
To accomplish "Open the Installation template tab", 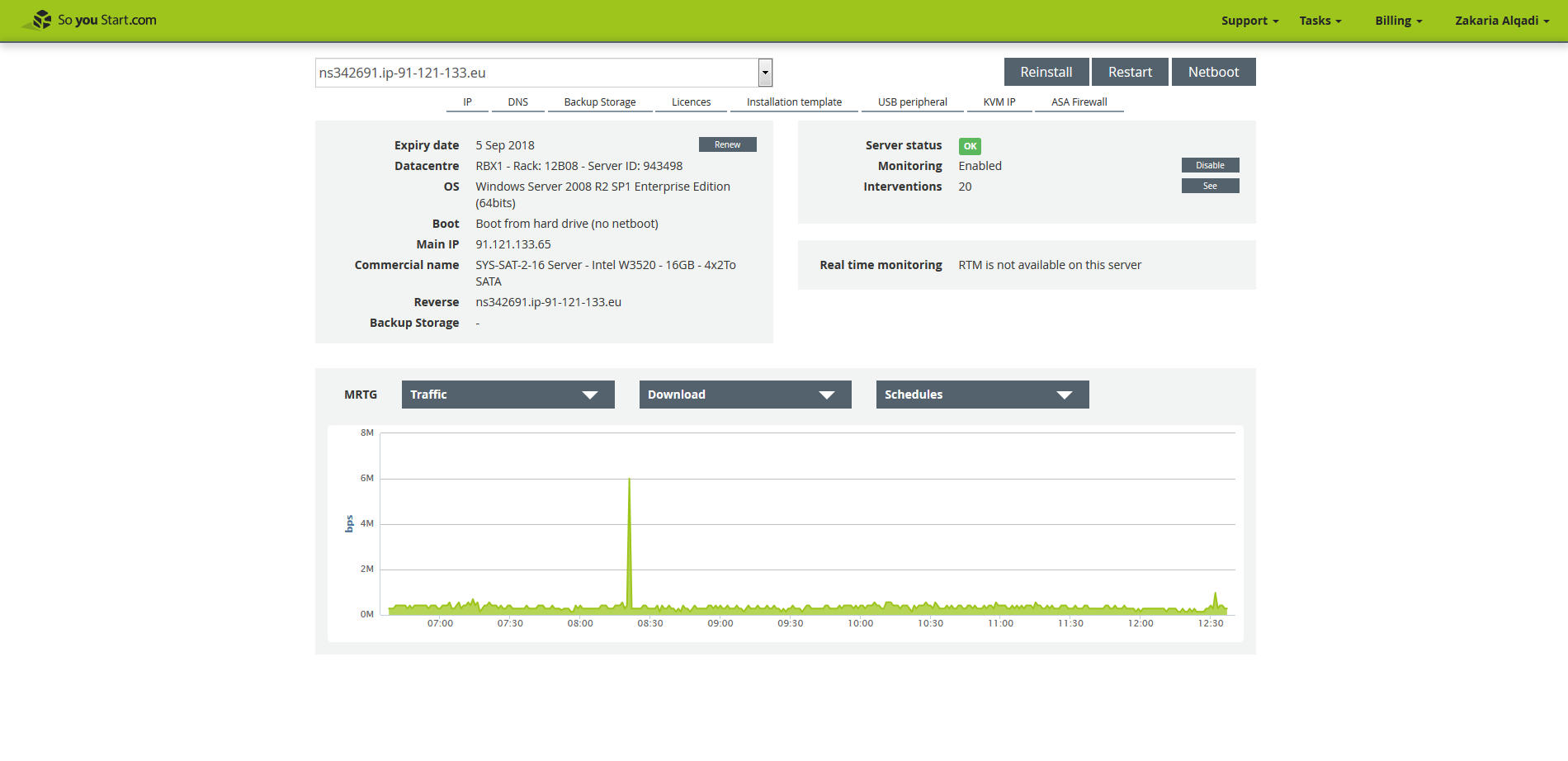I will pyautogui.click(x=794, y=102).
